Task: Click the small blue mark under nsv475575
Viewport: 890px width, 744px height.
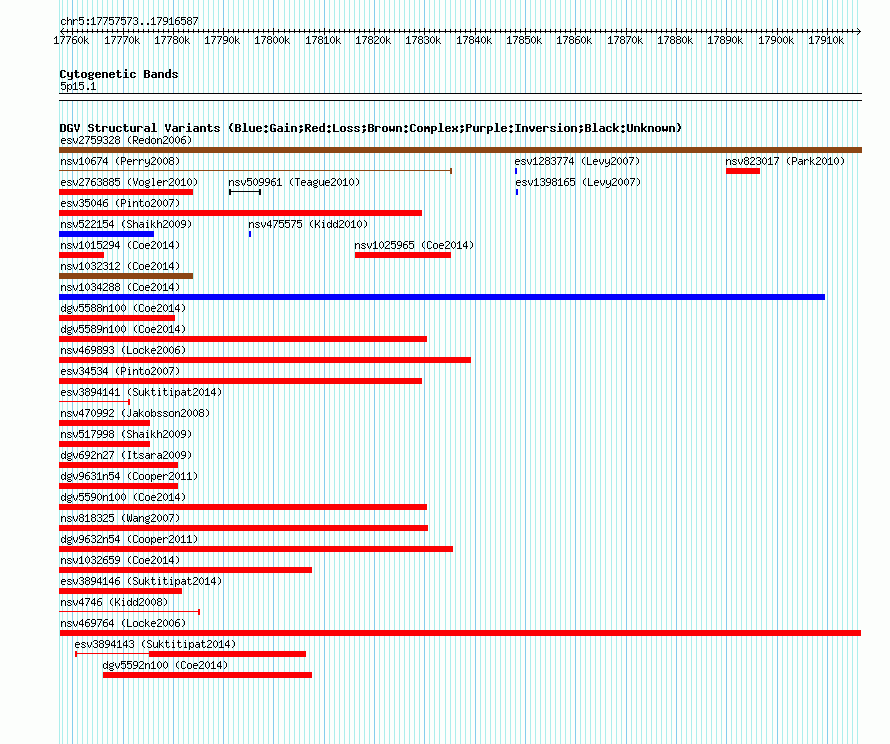Action: pyautogui.click(x=250, y=234)
